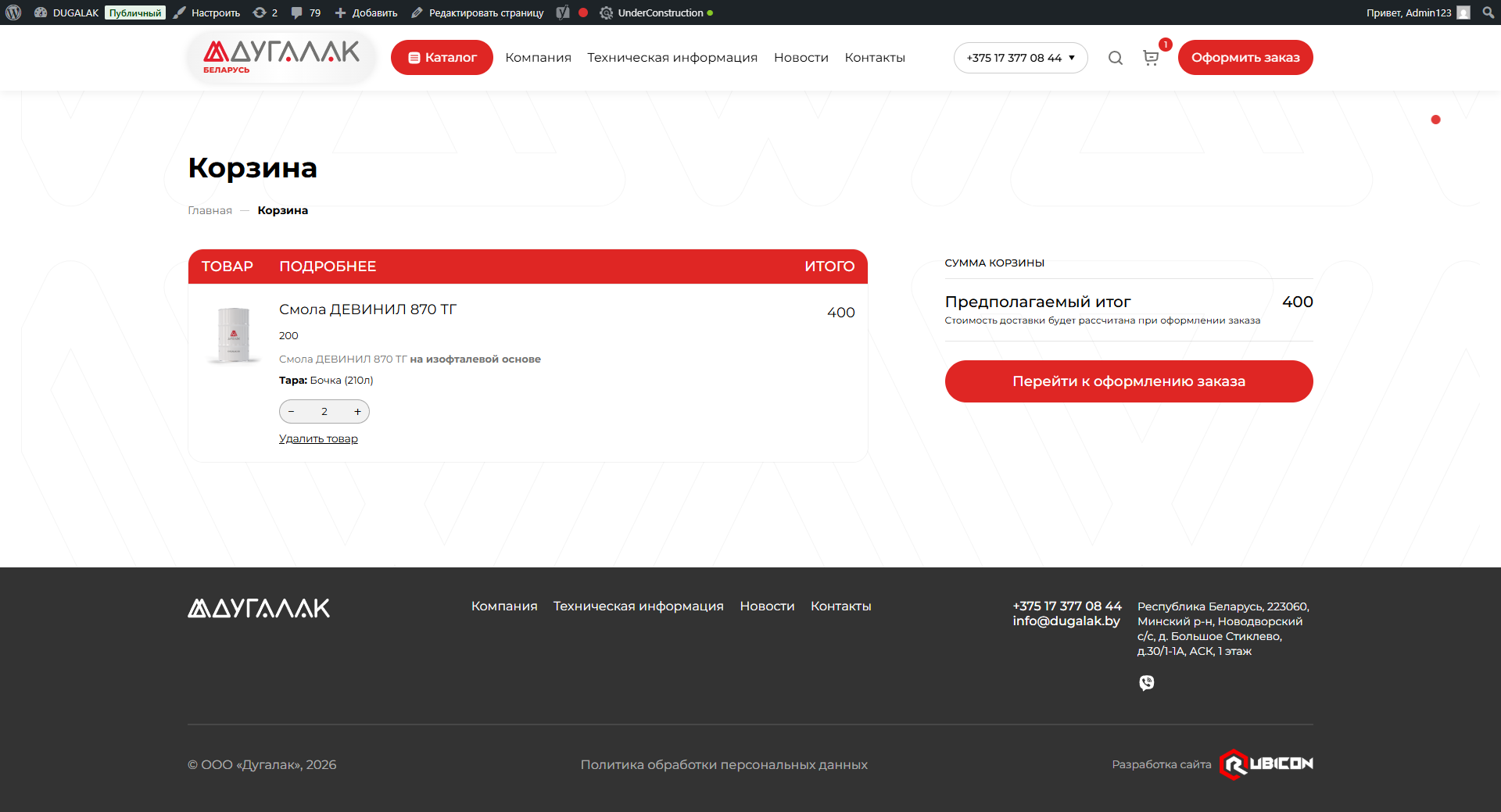Go to Главная breadcrumb link
This screenshot has height=812, width=1501.
click(x=210, y=210)
